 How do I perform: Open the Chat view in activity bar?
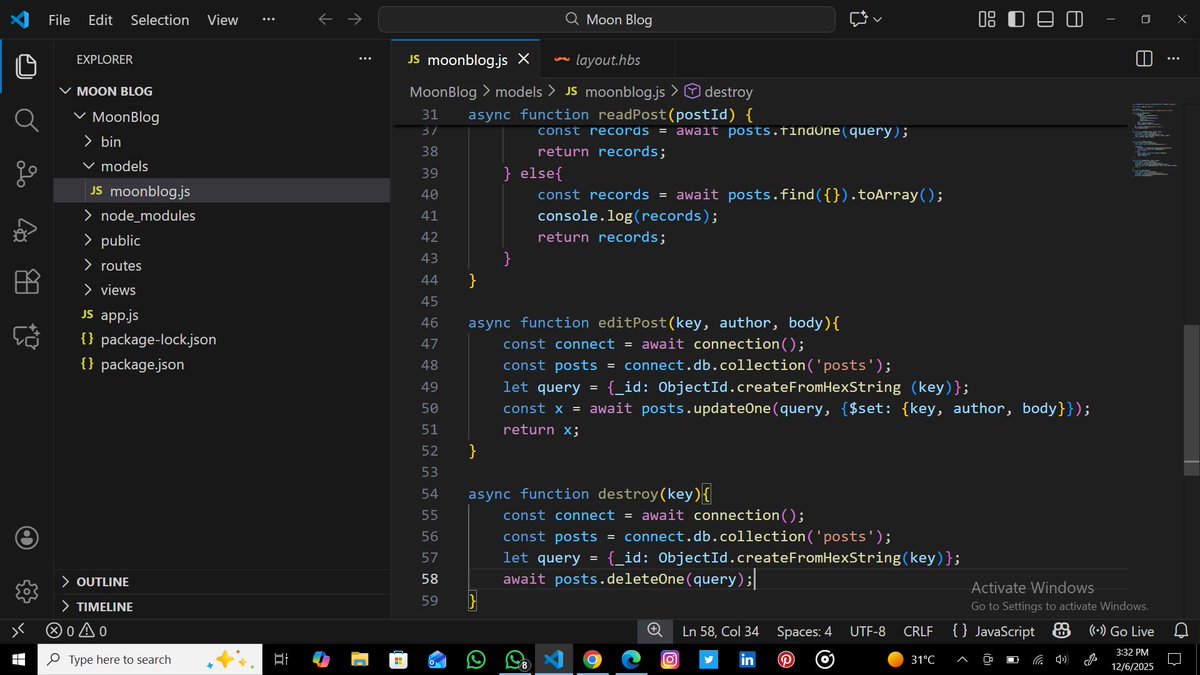(x=27, y=336)
